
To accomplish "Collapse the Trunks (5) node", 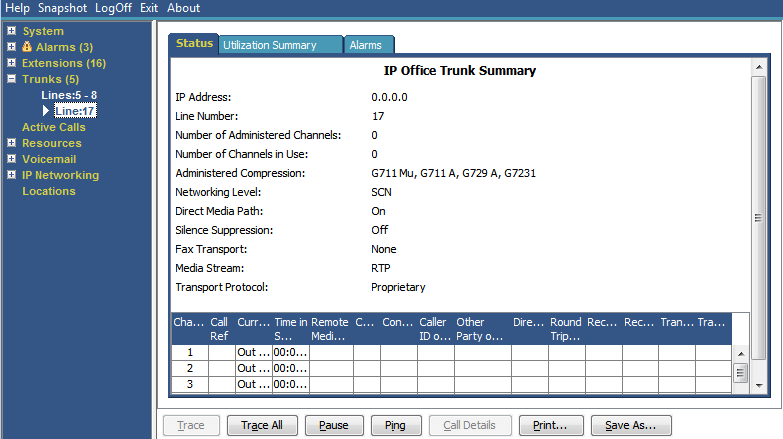I will click(x=11, y=78).
